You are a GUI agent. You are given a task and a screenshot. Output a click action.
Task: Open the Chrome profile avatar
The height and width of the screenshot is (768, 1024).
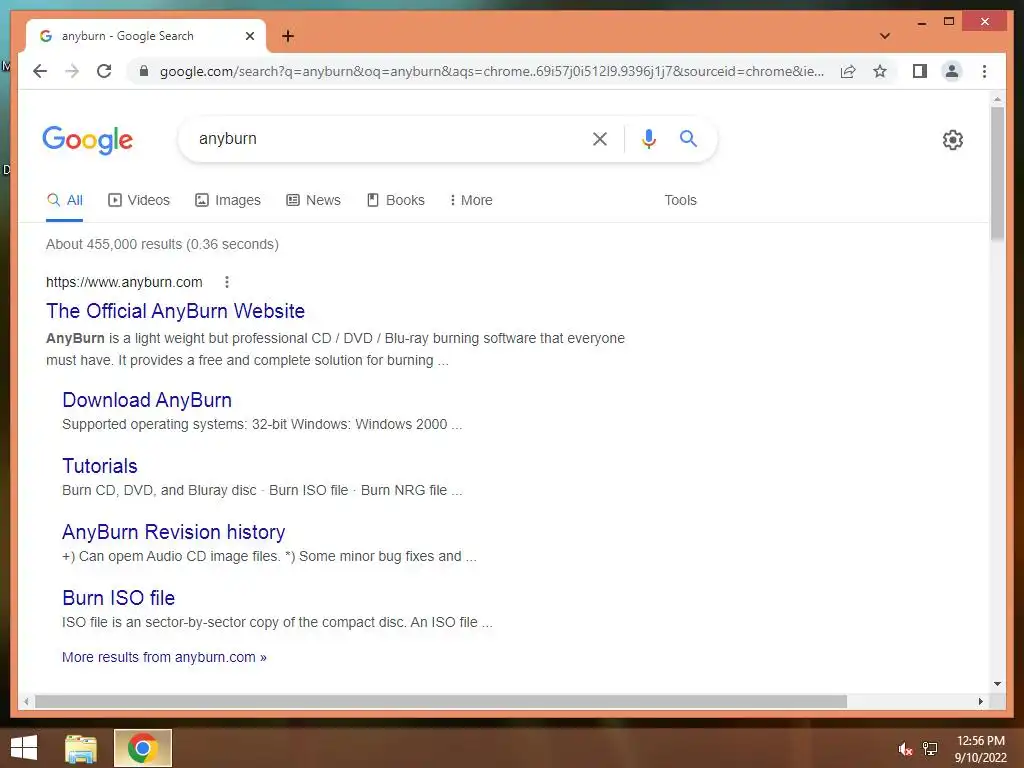coord(952,71)
